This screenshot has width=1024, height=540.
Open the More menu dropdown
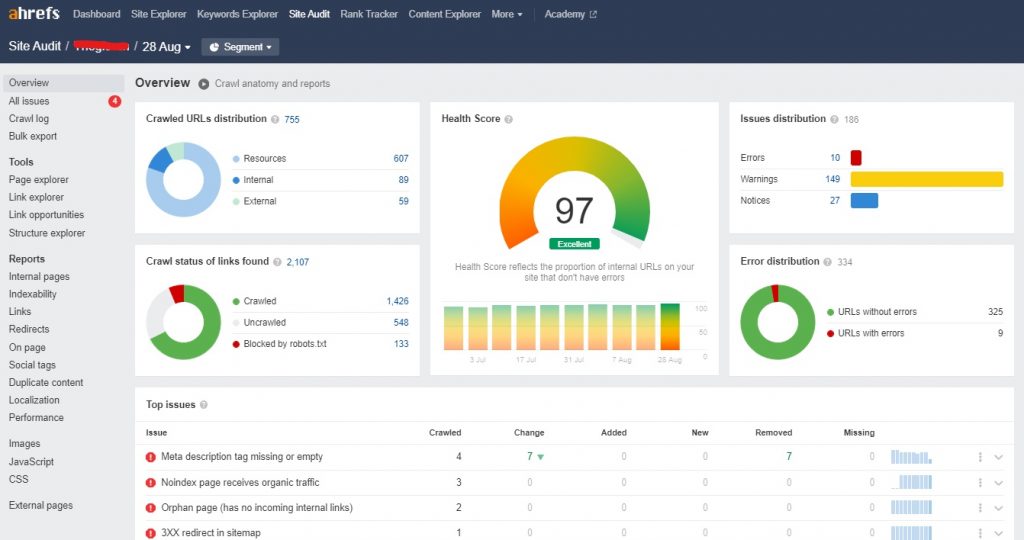tap(507, 14)
